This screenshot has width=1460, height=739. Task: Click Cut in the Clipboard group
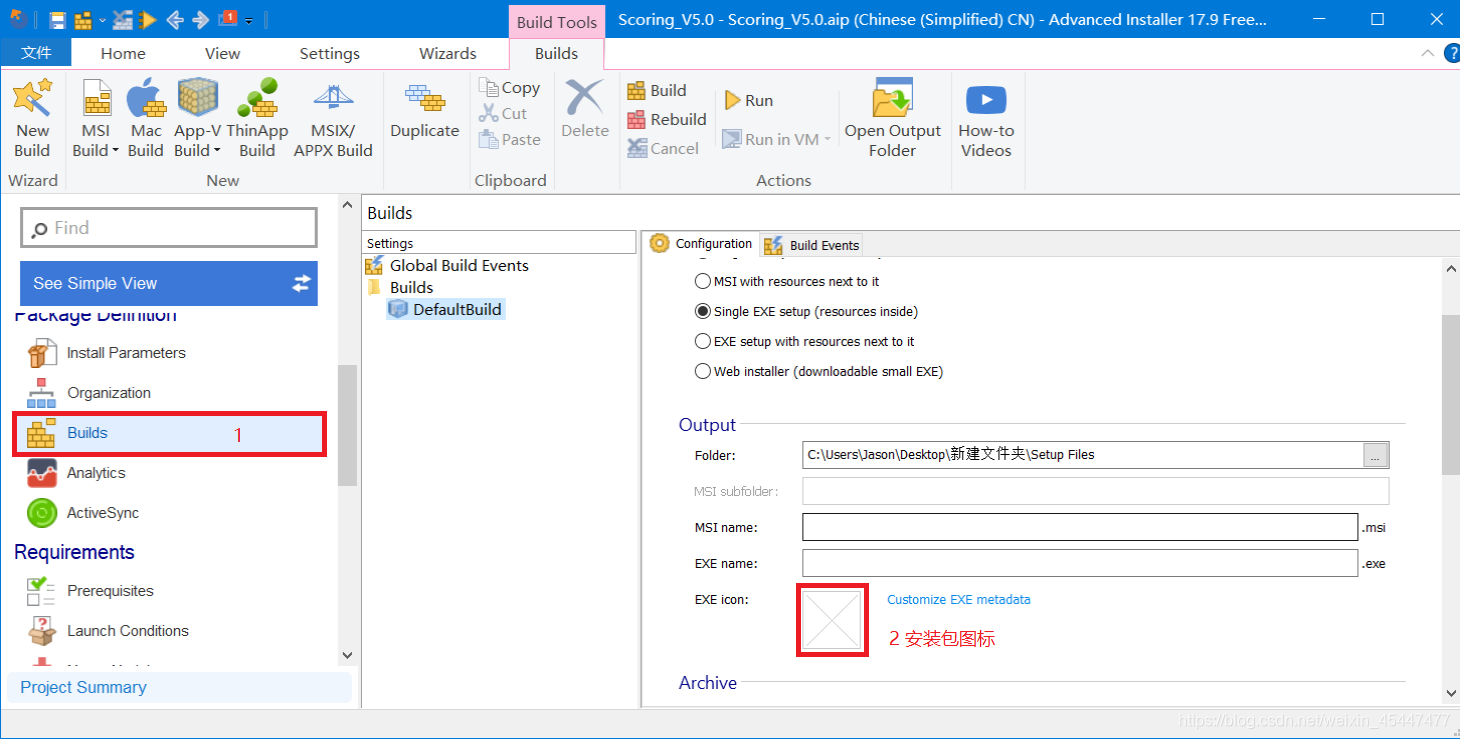(503, 113)
